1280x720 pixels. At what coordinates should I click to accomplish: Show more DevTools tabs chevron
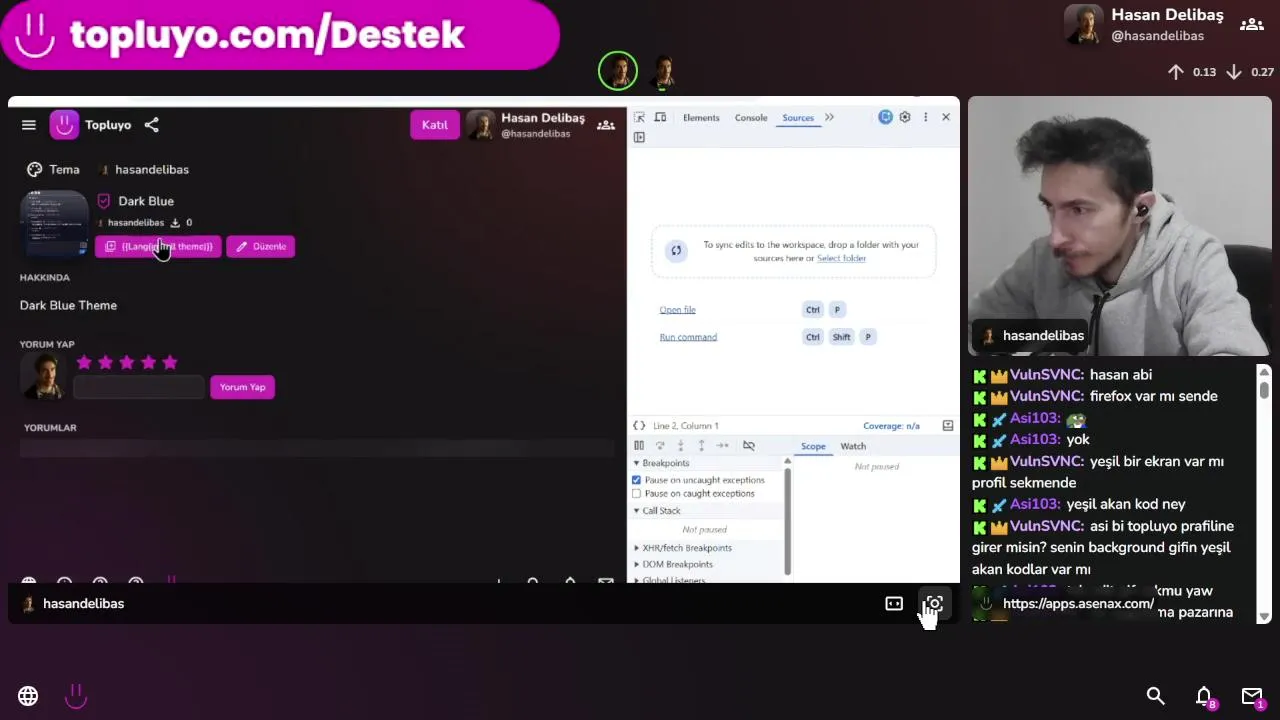point(829,117)
